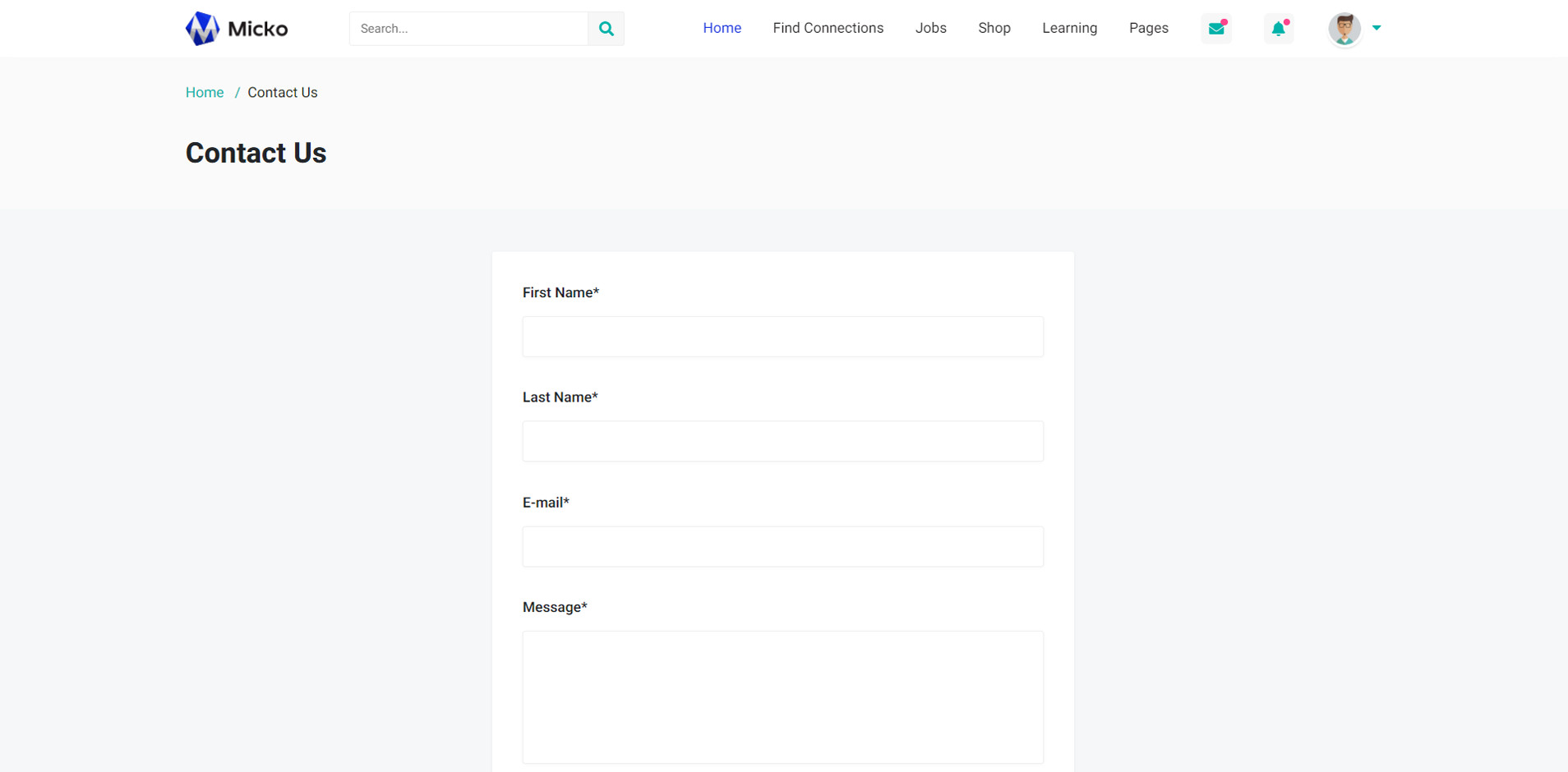
Task: Open the Find Connections menu
Action: click(828, 28)
